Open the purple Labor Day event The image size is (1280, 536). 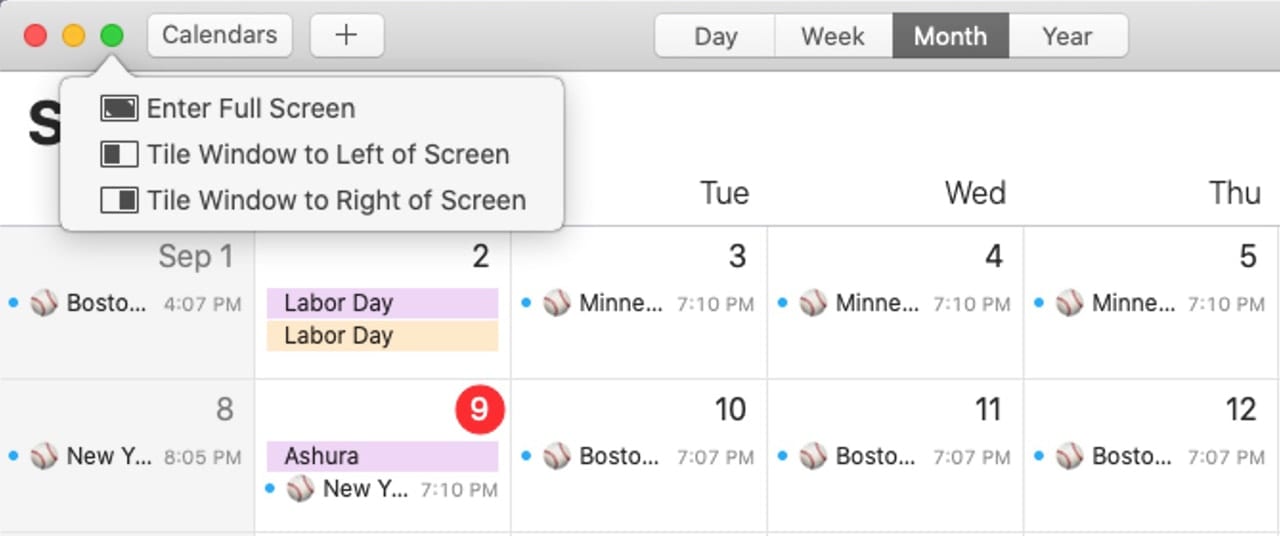pos(382,303)
